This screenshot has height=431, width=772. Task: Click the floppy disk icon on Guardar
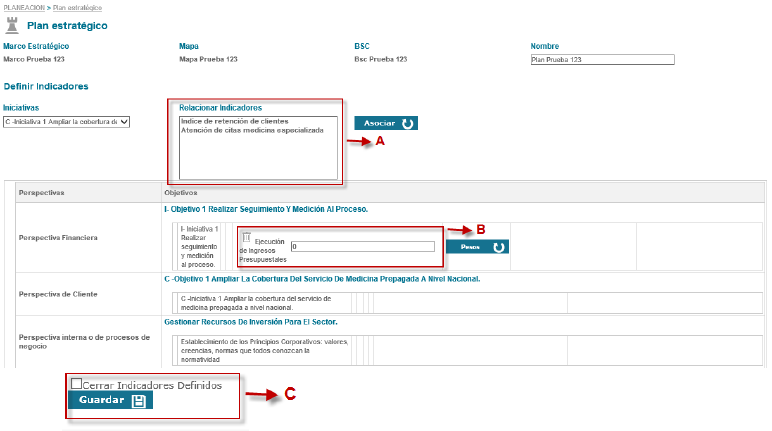pos(138,400)
